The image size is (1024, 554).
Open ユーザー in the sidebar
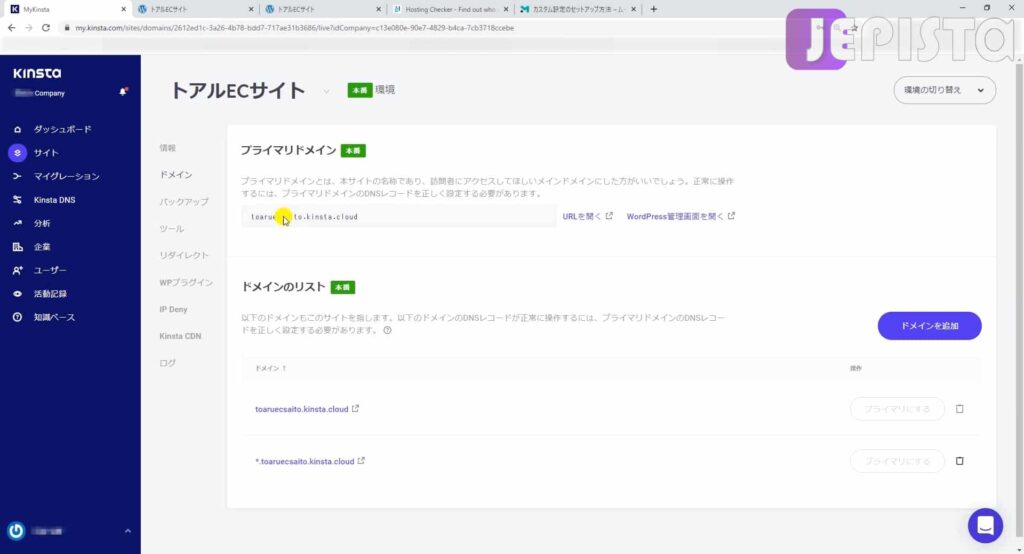[50, 270]
